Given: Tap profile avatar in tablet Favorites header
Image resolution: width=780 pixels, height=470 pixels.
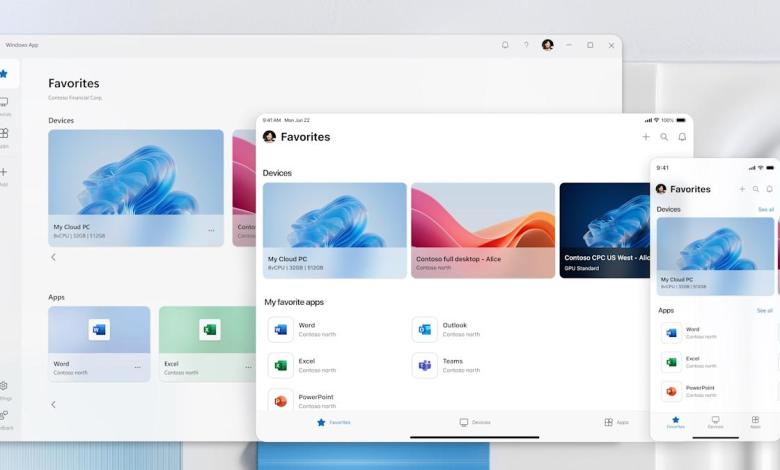Looking at the screenshot, I should [269, 137].
